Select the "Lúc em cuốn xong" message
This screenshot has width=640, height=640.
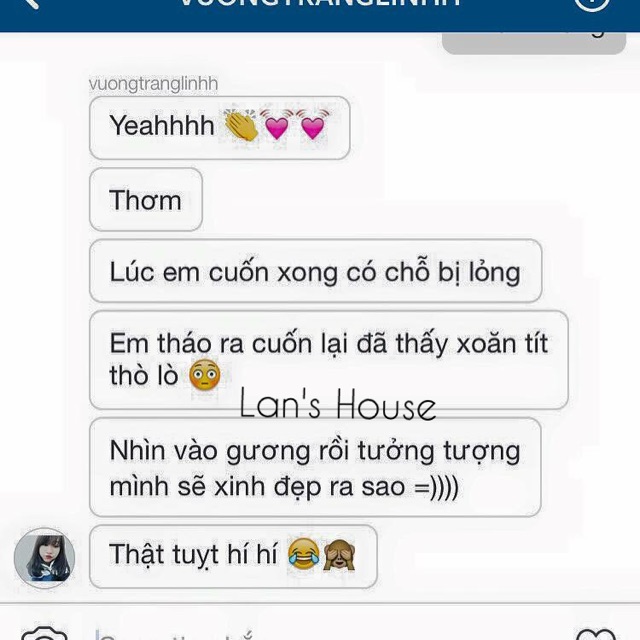[316, 271]
